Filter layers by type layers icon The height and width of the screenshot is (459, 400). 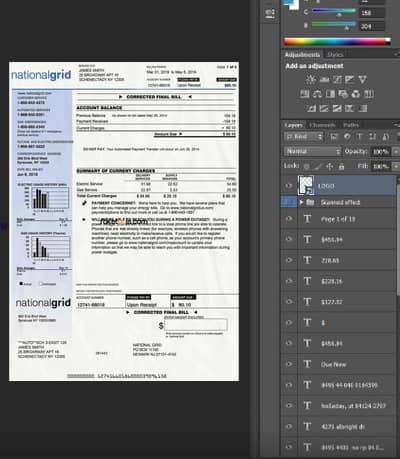[360, 136]
